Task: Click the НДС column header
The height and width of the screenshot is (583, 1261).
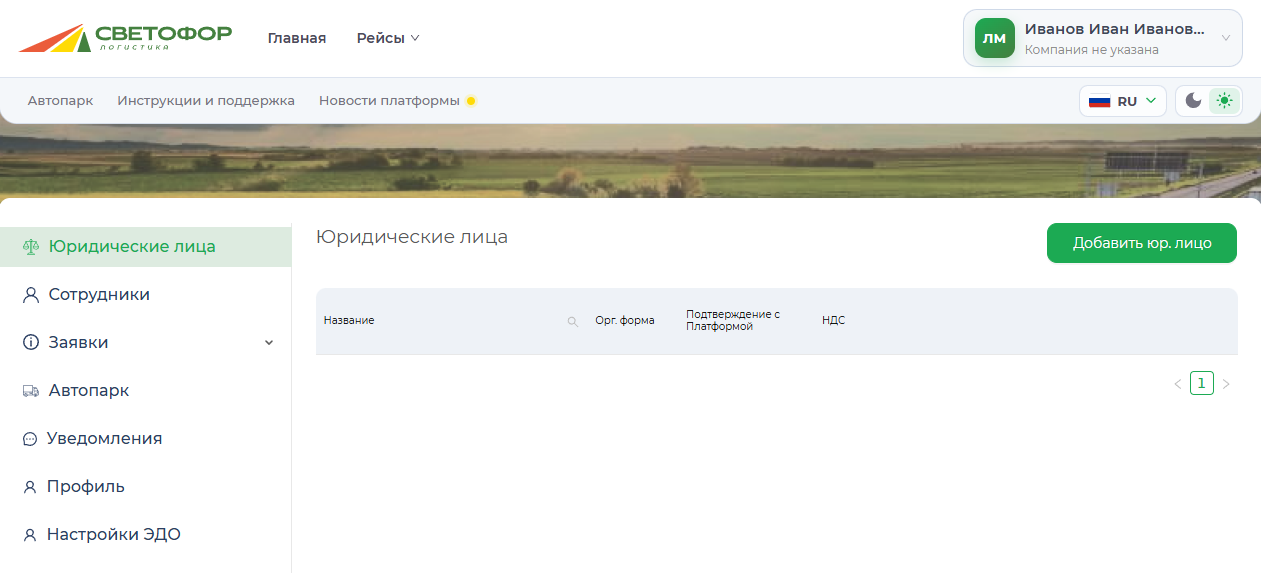Action: click(833, 321)
